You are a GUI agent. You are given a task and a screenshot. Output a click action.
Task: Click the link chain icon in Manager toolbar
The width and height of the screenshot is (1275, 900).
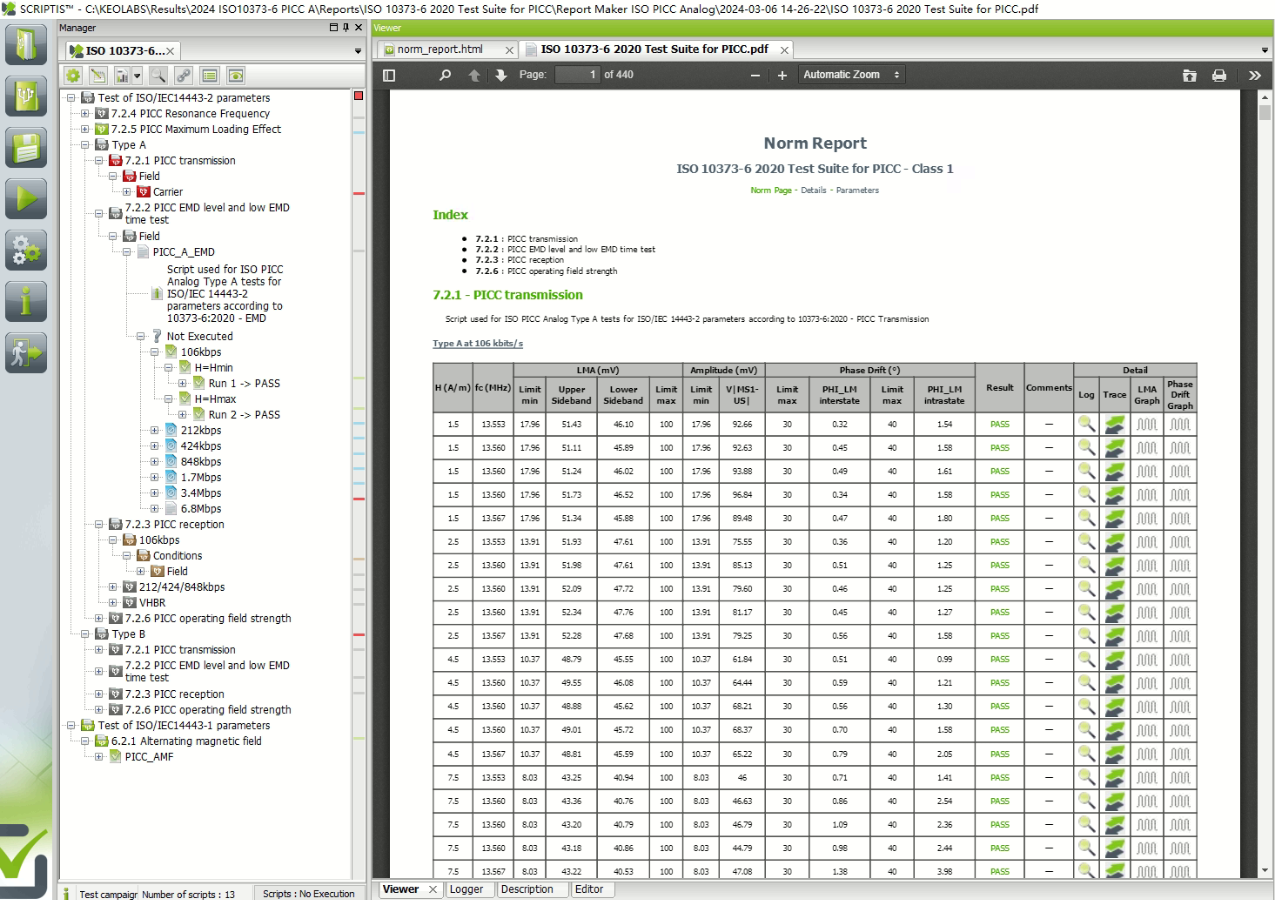click(183, 75)
